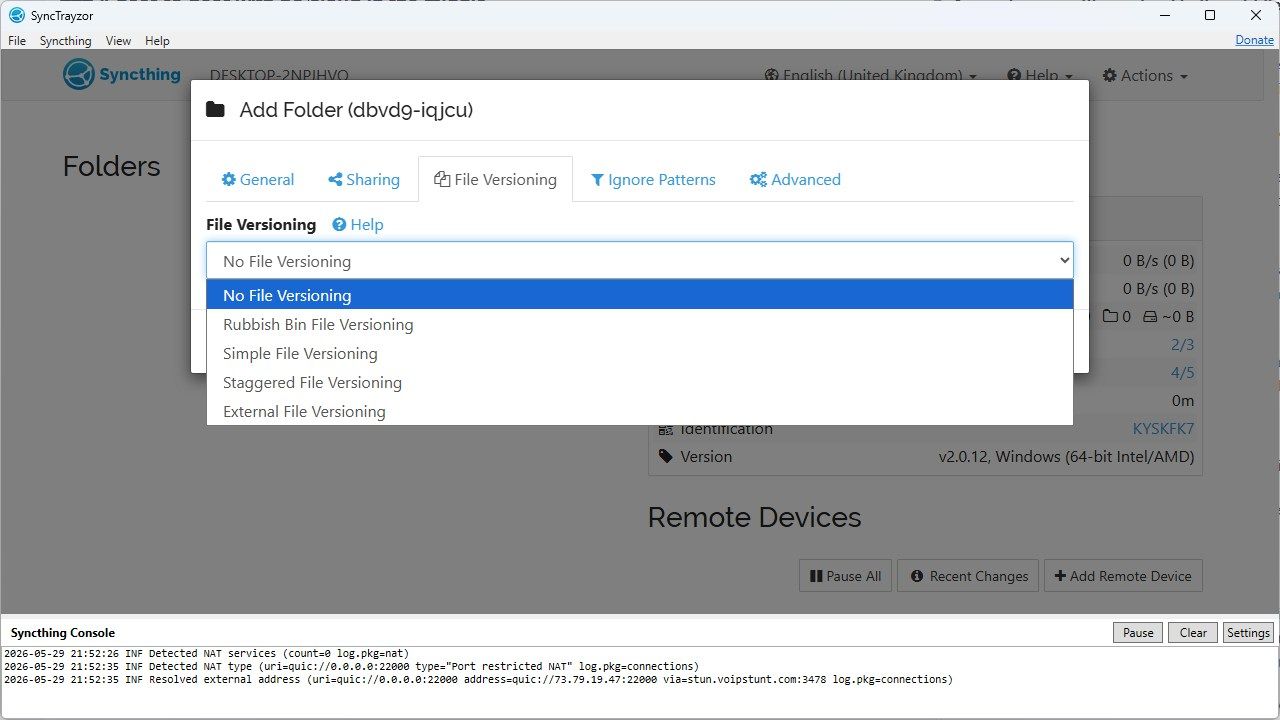
Task: Click the Identification QR icon
Action: (x=666, y=429)
